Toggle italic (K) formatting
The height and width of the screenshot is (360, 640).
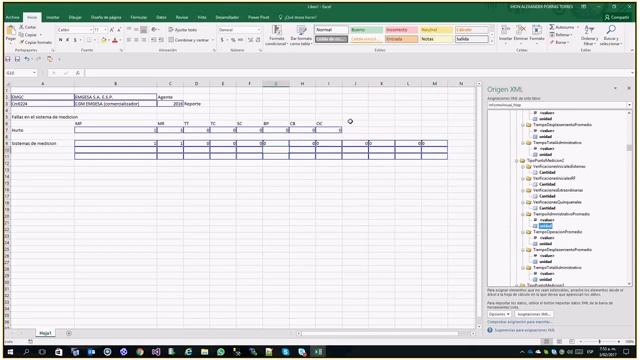point(68,40)
